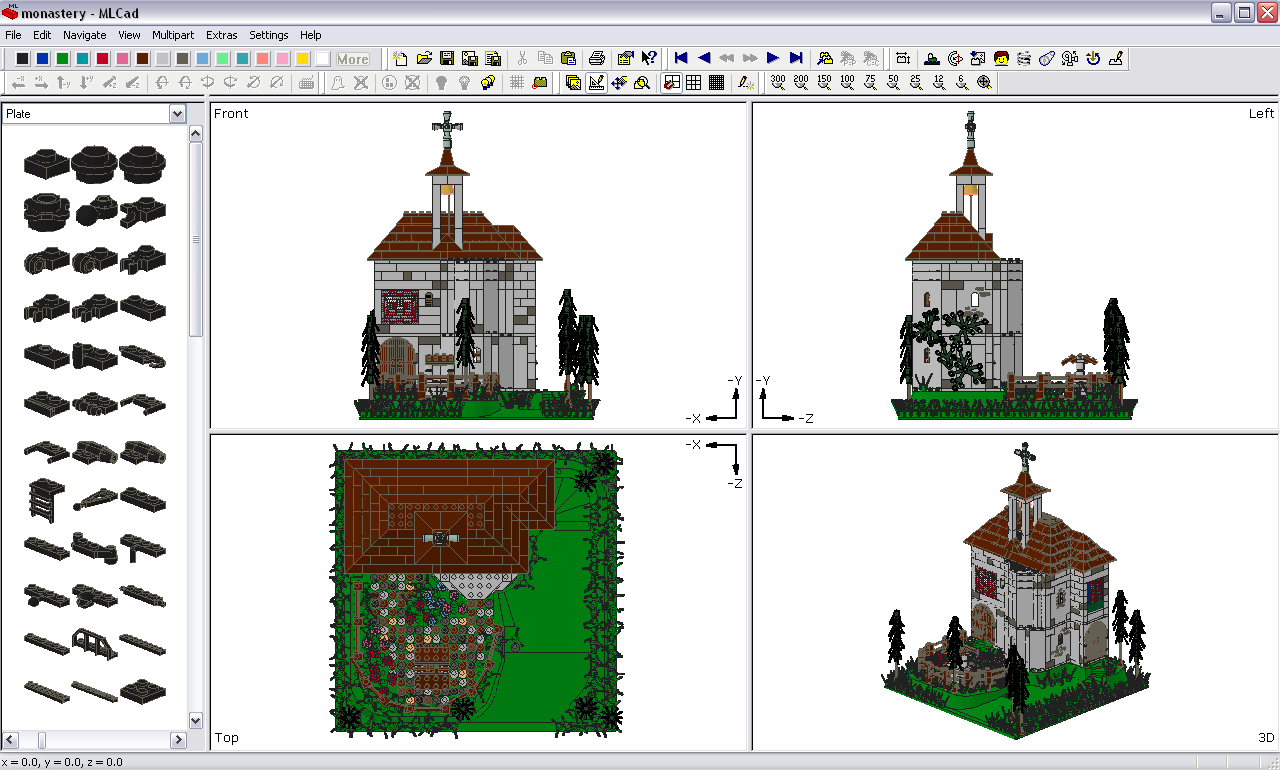Click the Save As floppy icon
This screenshot has width=1280, height=770.
click(x=470, y=58)
